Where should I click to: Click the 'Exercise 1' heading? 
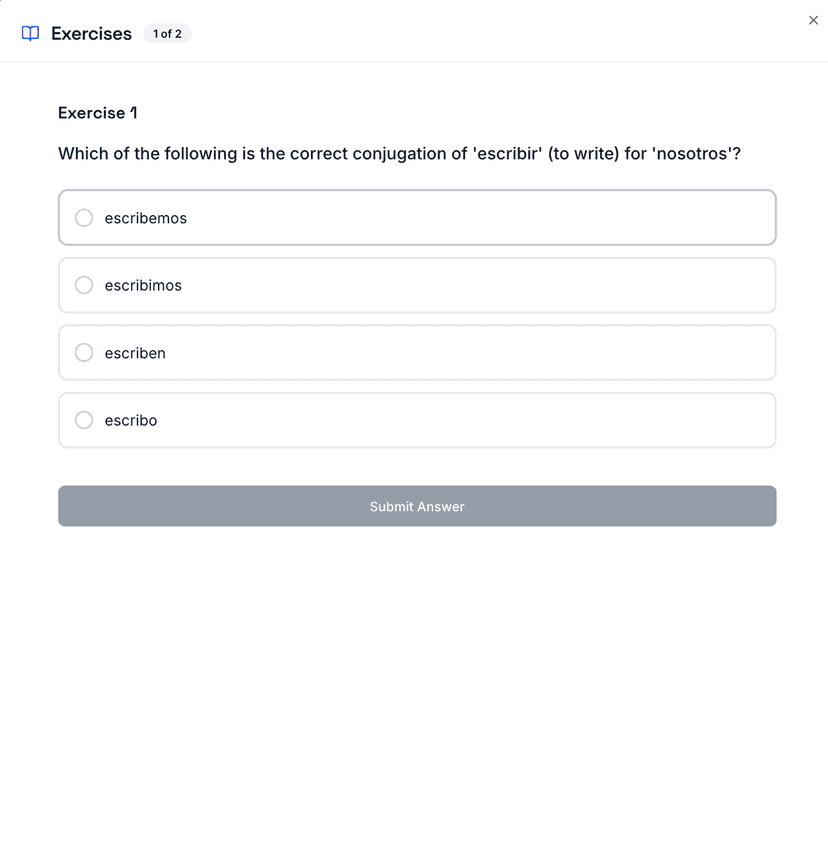[x=97, y=113]
